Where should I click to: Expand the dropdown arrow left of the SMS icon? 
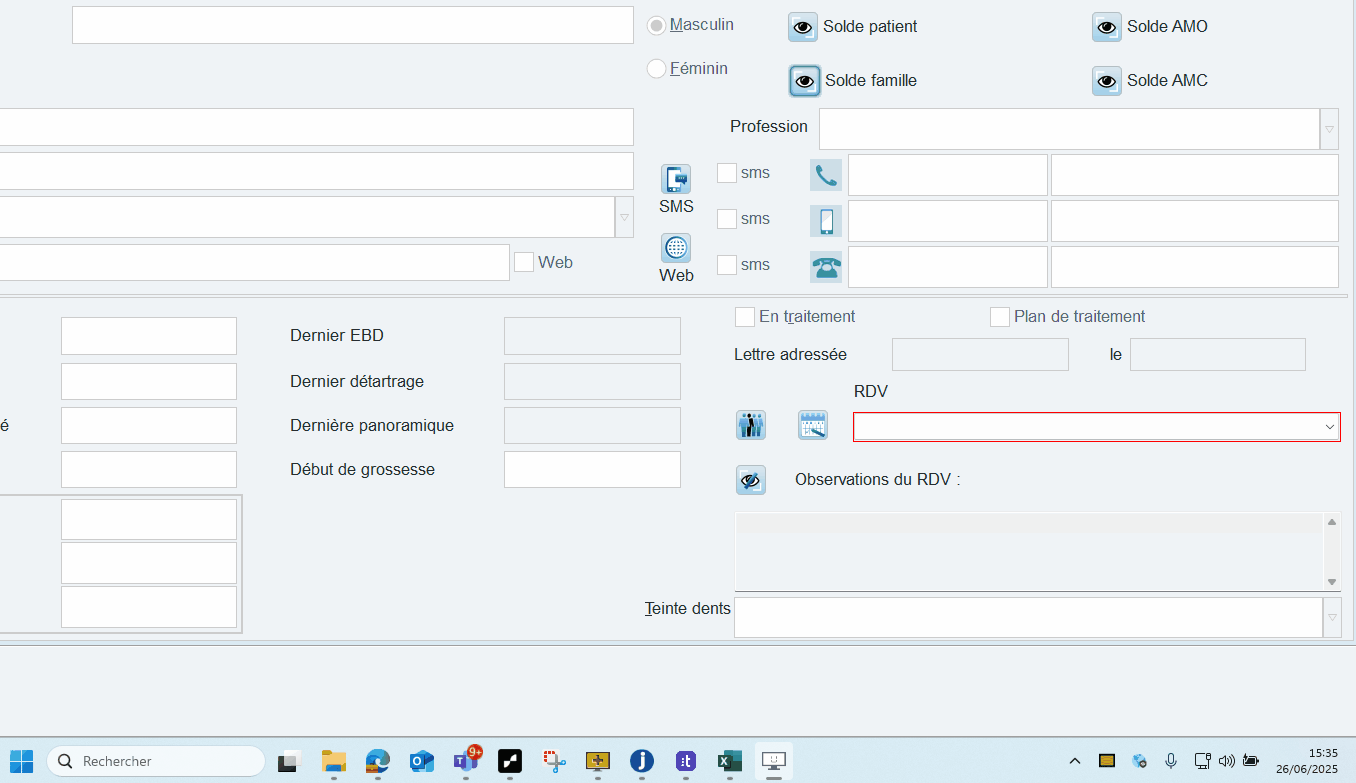[624, 217]
